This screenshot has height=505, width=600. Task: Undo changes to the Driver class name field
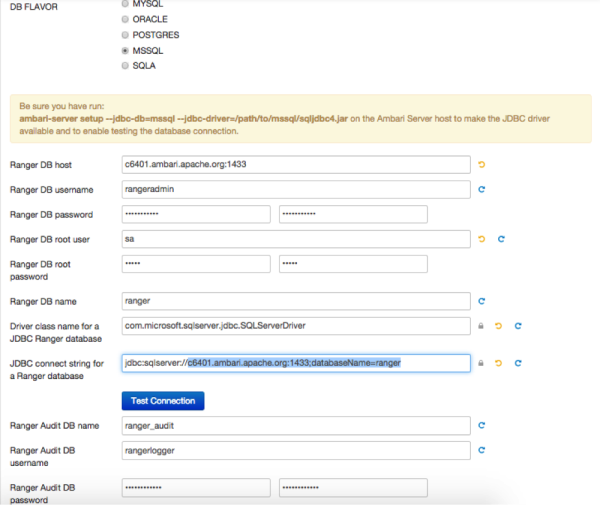click(x=498, y=326)
